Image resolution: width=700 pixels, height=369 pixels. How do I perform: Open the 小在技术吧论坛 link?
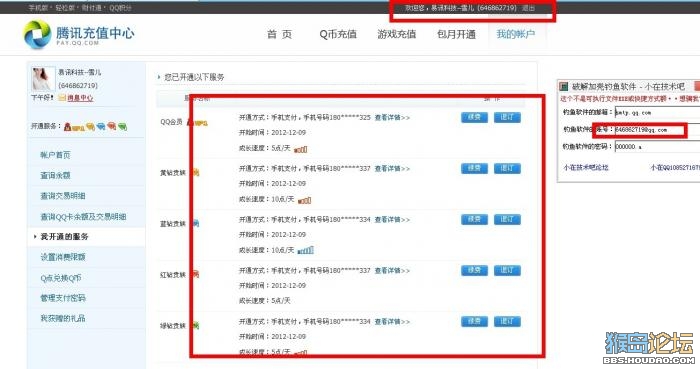pyautogui.click(x=586, y=168)
